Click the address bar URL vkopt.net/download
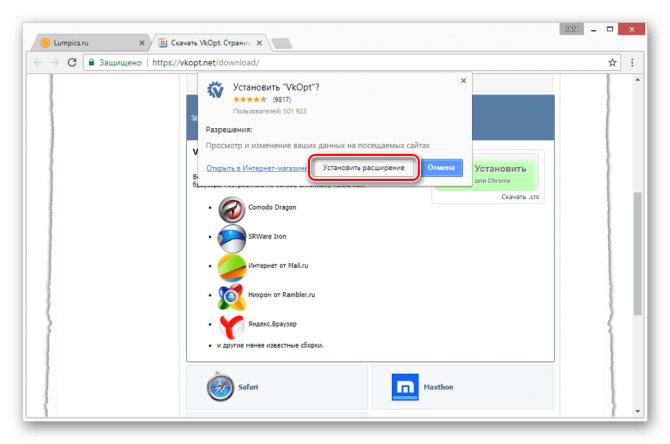Image resolution: width=670 pixels, height=444 pixels. tap(206, 63)
